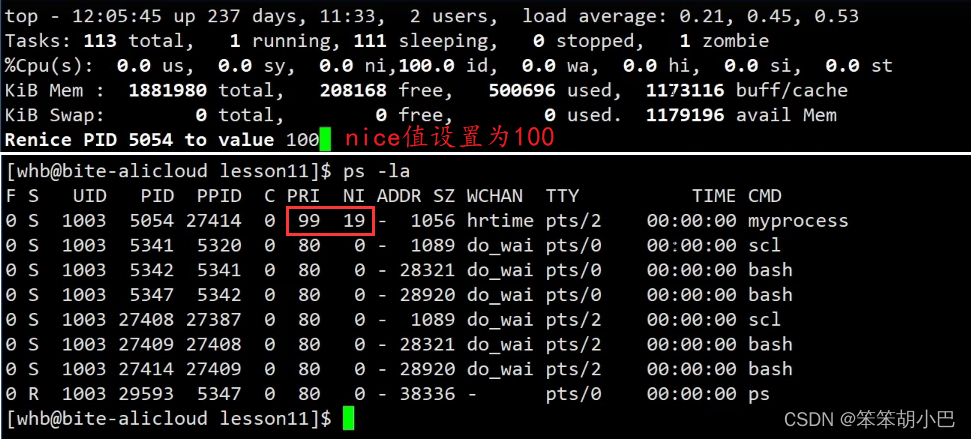Click the NI value 19 for myprocess
Screen dimensions: 971x439
(354, 221)
